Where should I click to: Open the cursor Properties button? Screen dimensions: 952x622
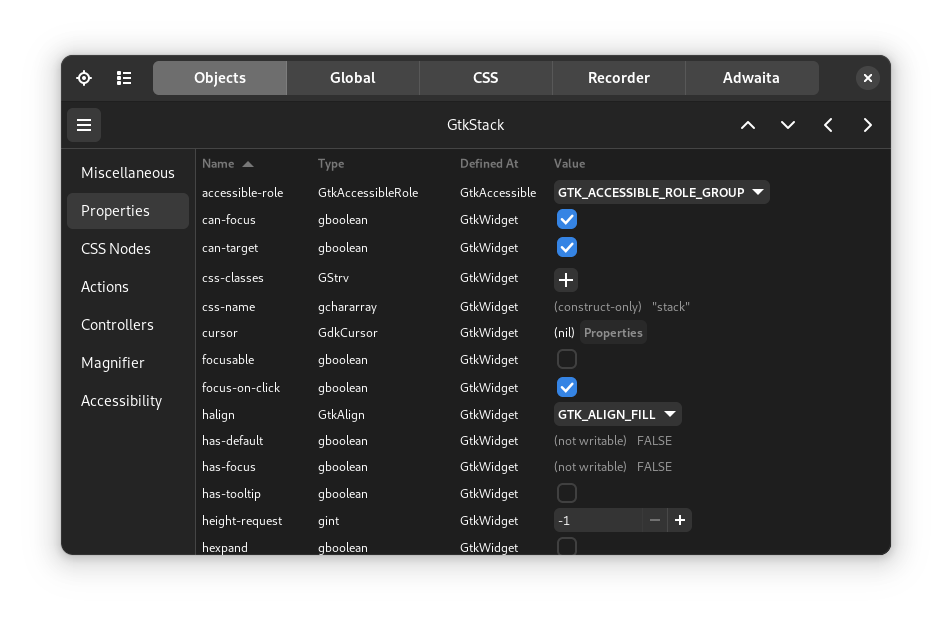tap(613, 332)
